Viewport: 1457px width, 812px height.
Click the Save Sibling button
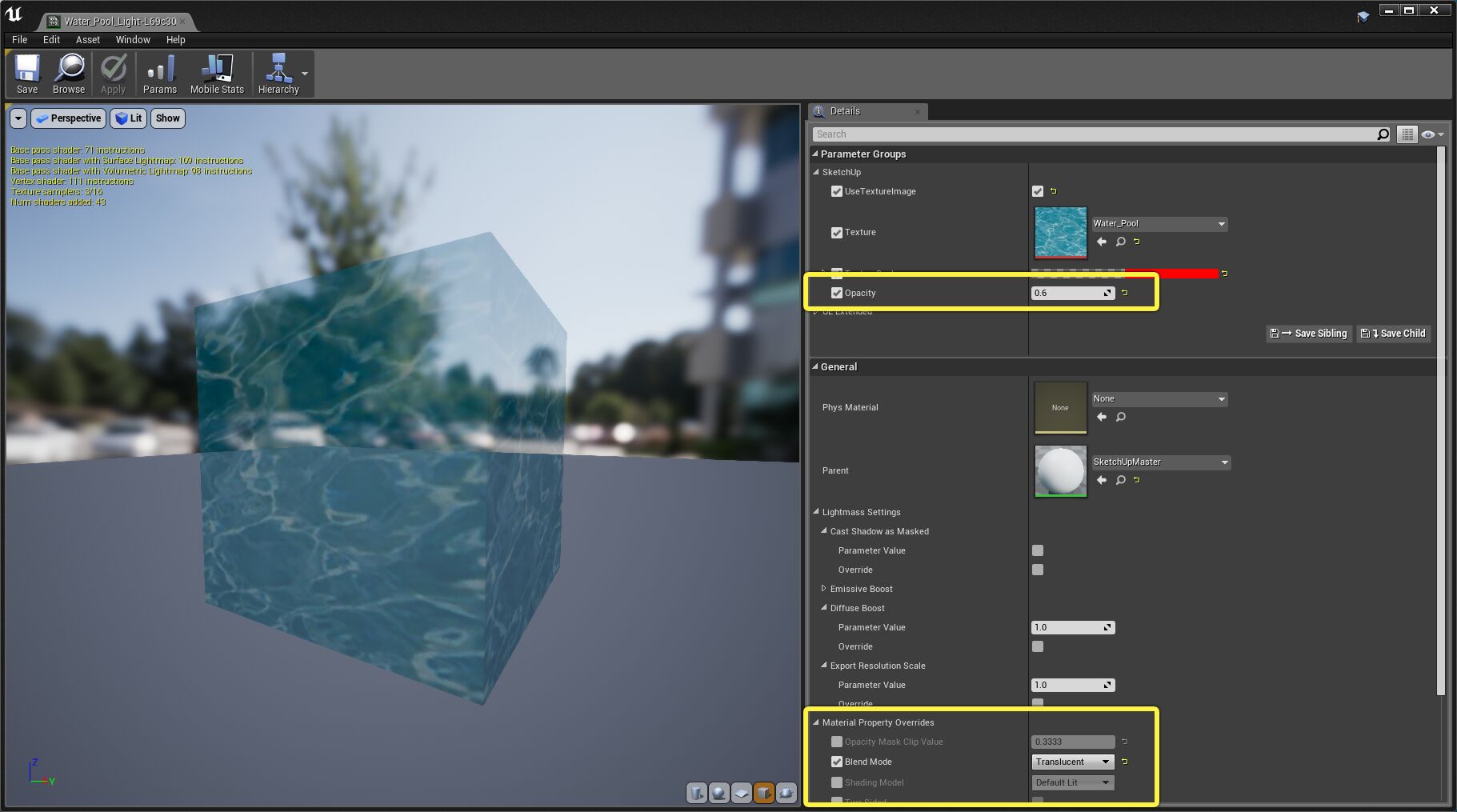click(1308, 333)
